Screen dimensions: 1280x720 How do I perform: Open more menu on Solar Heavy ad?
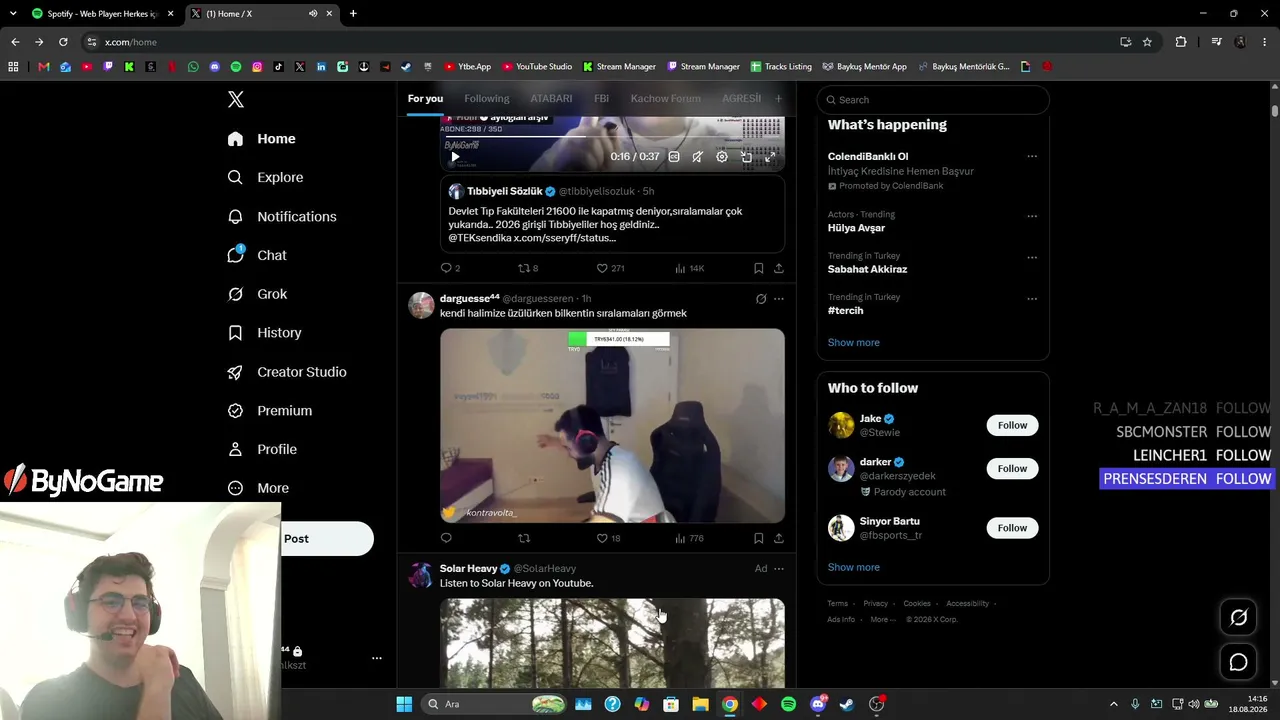pos(779,569)
